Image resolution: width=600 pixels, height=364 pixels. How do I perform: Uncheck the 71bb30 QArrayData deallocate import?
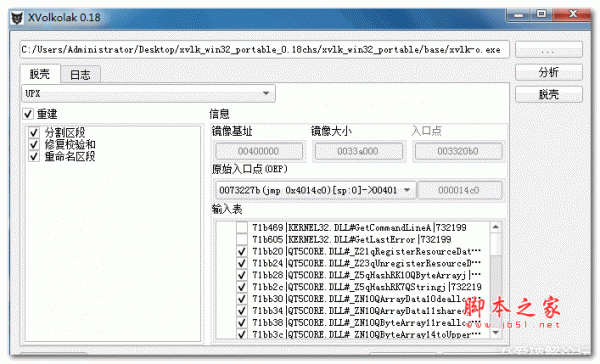[242, 299]
